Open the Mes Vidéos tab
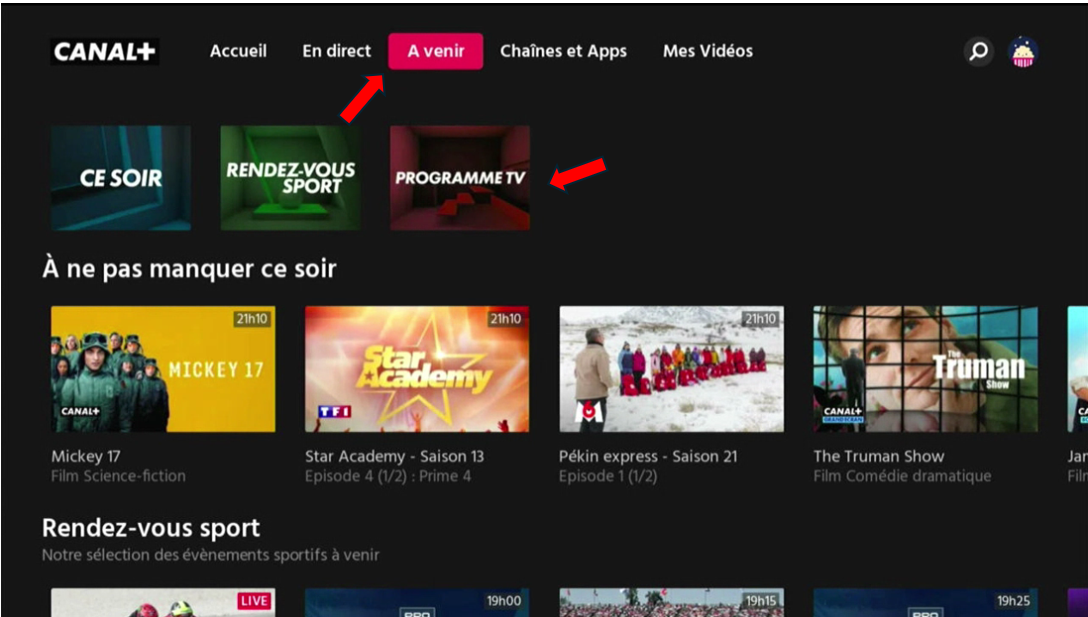The image size is (1088, 617). pos(707,51)
